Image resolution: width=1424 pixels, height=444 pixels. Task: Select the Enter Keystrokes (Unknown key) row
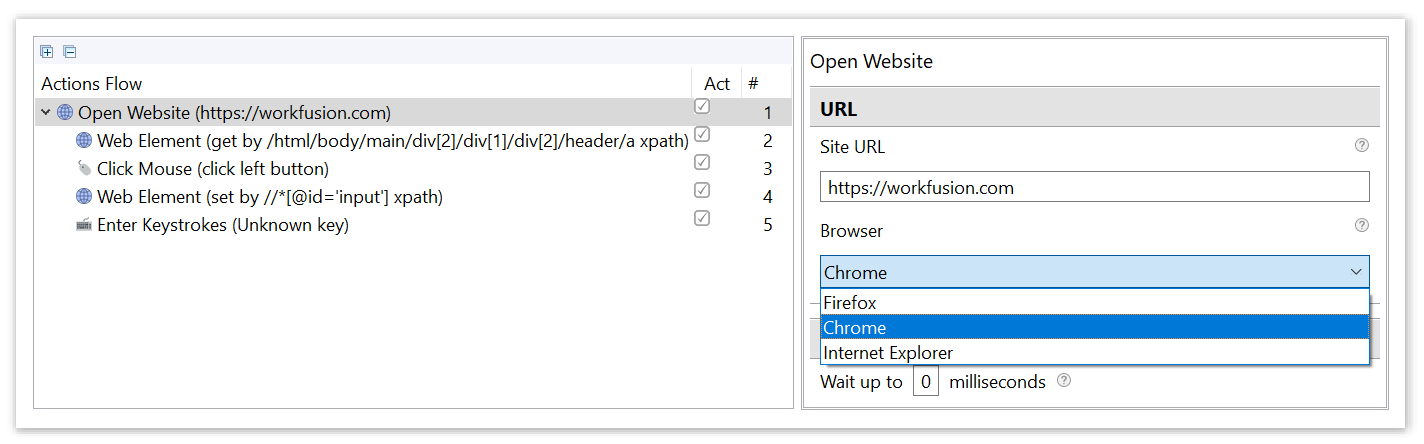414,225
